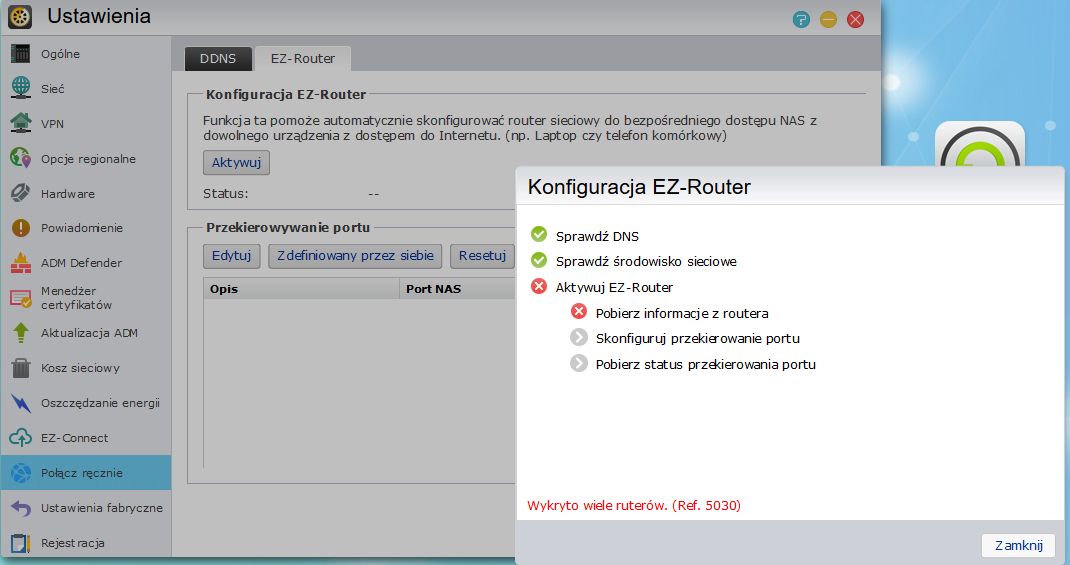Click the Zdefiniowany przez siebie button
Viewport: 1070px width, 565px height.
[355, 256]
